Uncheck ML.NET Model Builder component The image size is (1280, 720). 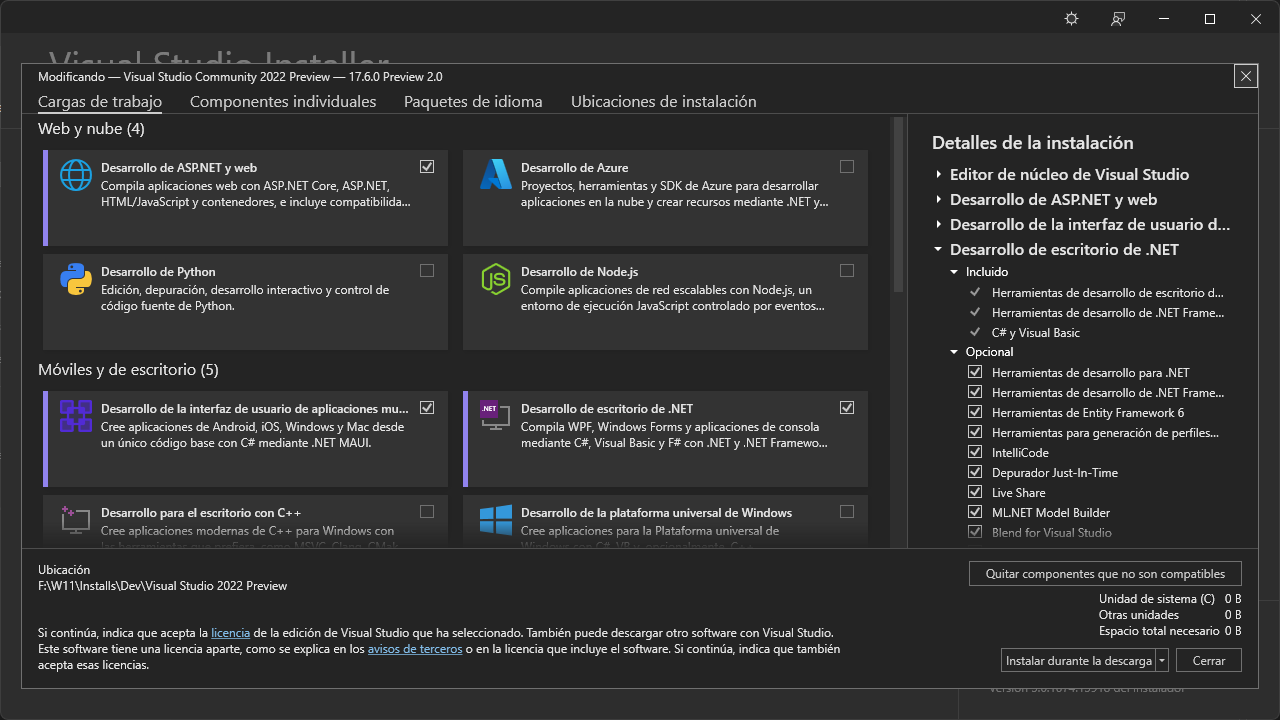click(x=975, y=512)
